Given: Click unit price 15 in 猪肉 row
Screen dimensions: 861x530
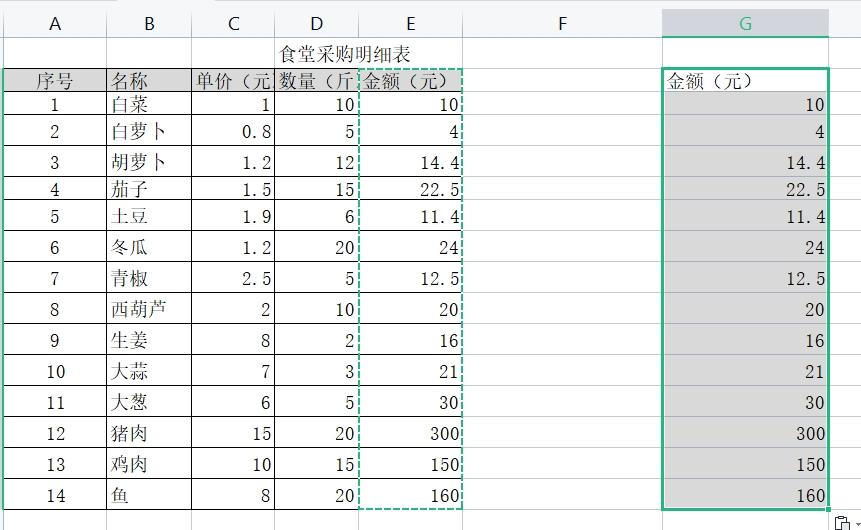Looking at the screenshot, I should pos(233,432).
